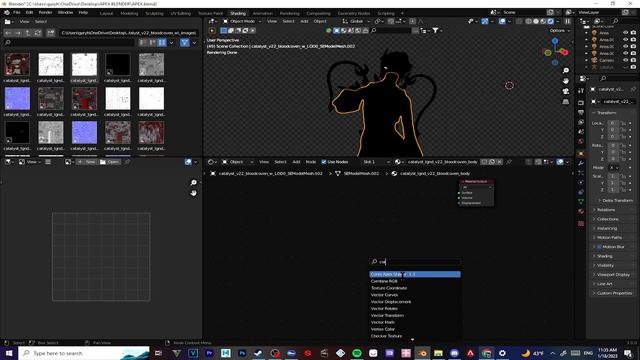Click the red X axis on navigation gizmo
Image resolution: width=640 pixels, height=360 pixels.
[x=565, y=52]
